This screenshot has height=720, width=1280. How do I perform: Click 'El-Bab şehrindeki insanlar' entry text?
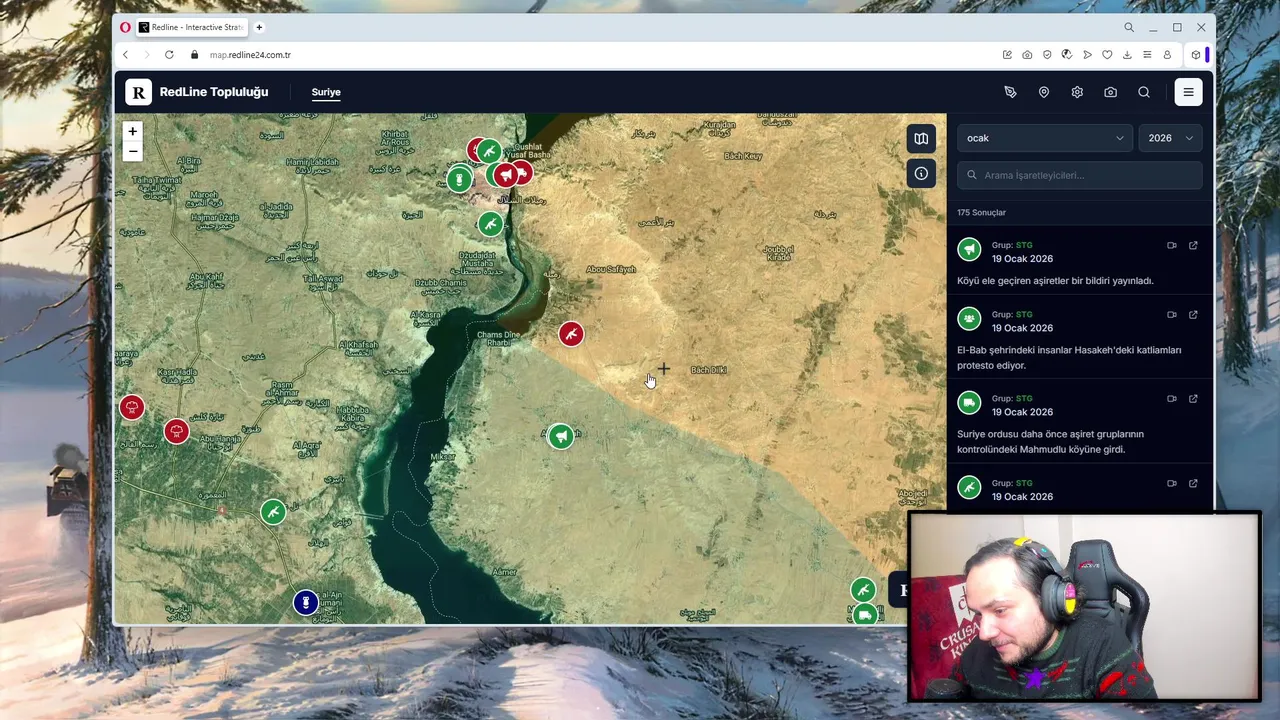tap(1069, 358)
